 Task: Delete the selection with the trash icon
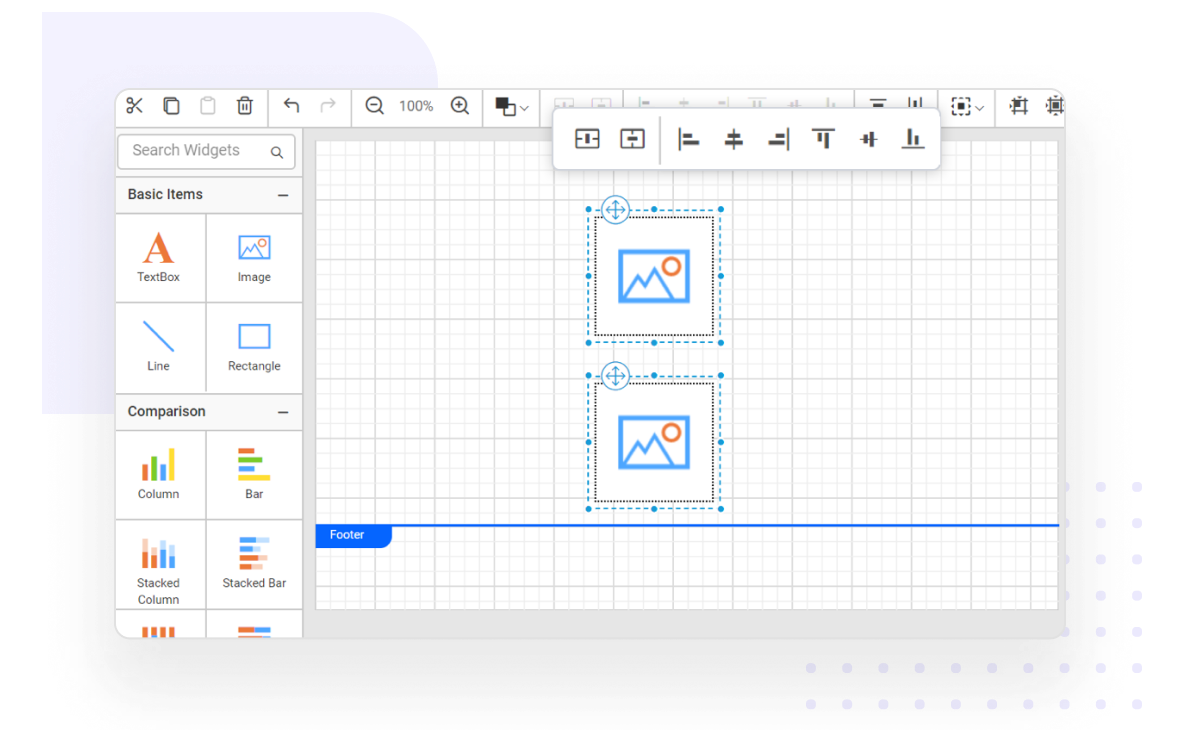[x=245, y=106]
